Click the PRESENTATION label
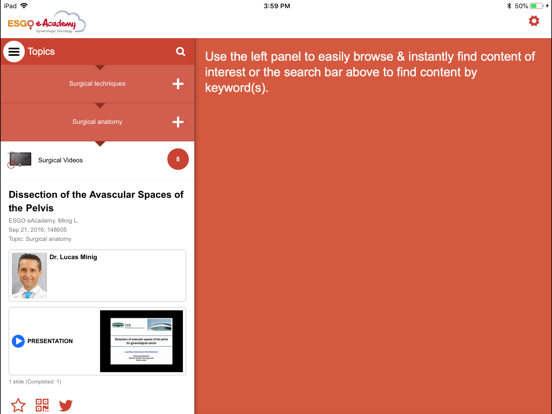This screenshot has height=414, width=552. pos(50,341)
